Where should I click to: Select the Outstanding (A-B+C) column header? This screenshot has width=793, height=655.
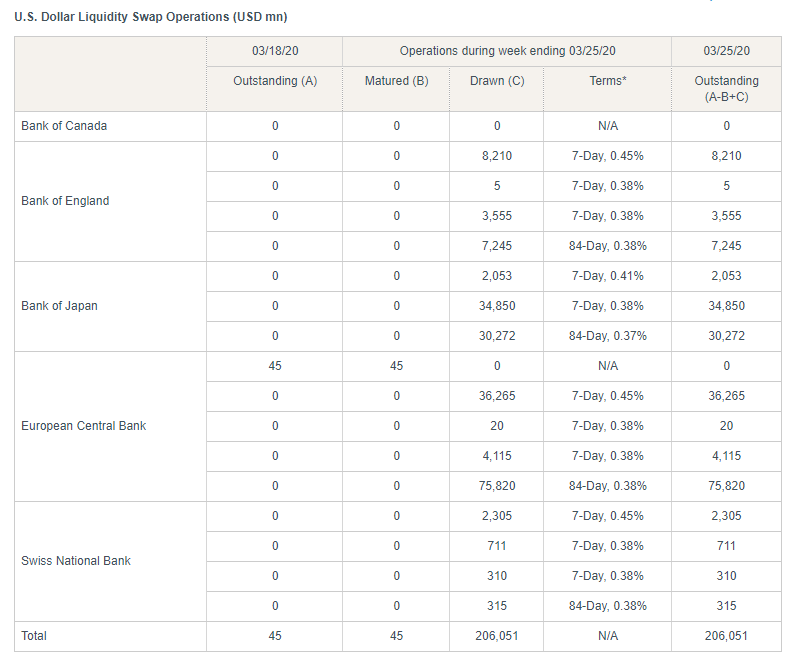726,88
